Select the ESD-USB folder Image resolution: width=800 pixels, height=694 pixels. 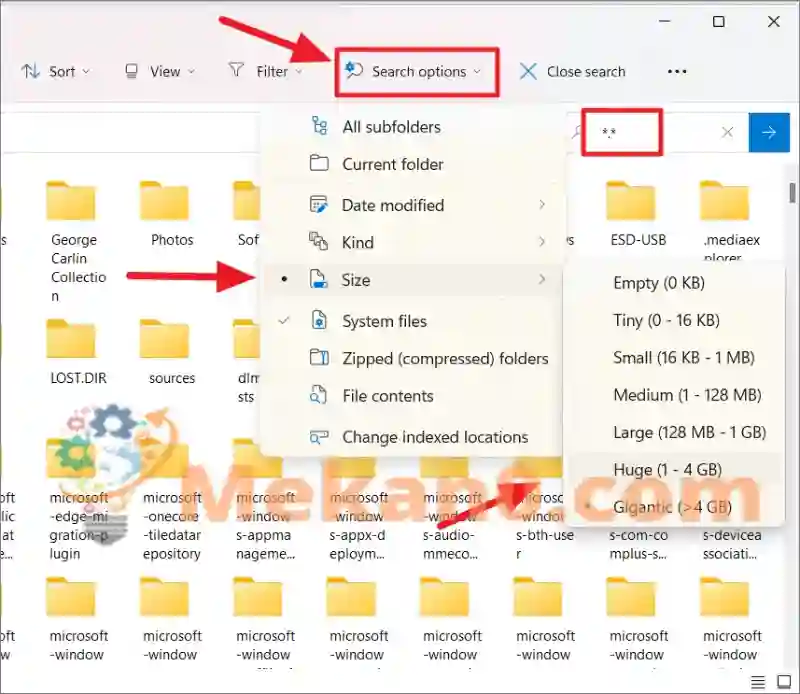click(632, 213)
